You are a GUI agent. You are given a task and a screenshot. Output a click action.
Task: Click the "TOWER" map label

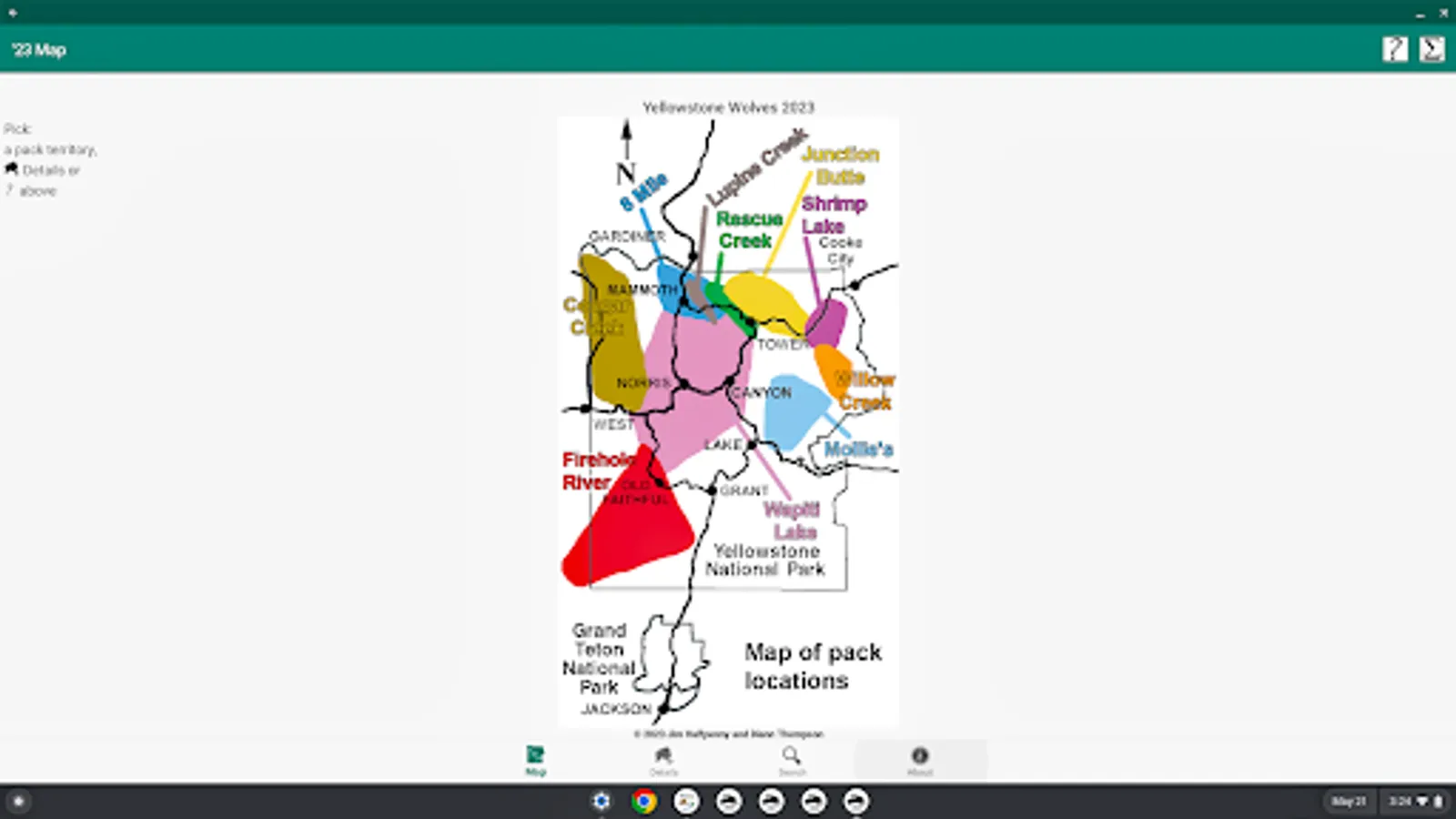click(783, 345)
